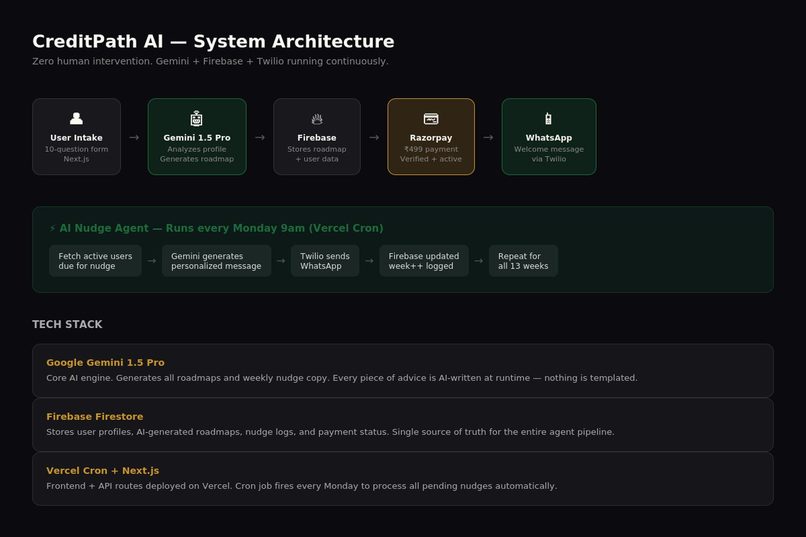Select the WhatsApp card title
Screen dimensions: 806x537
pyautogui.click(x=548, y=138)
